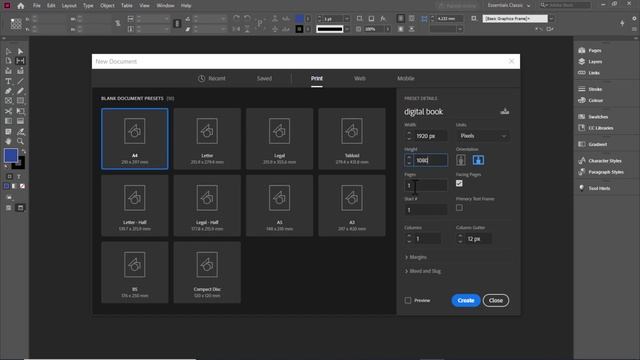Image resolution: width=640 pixels, height=360 pixels.
Task: Select the Page tool
Action: pyautogui.click(x=8, y=61)
